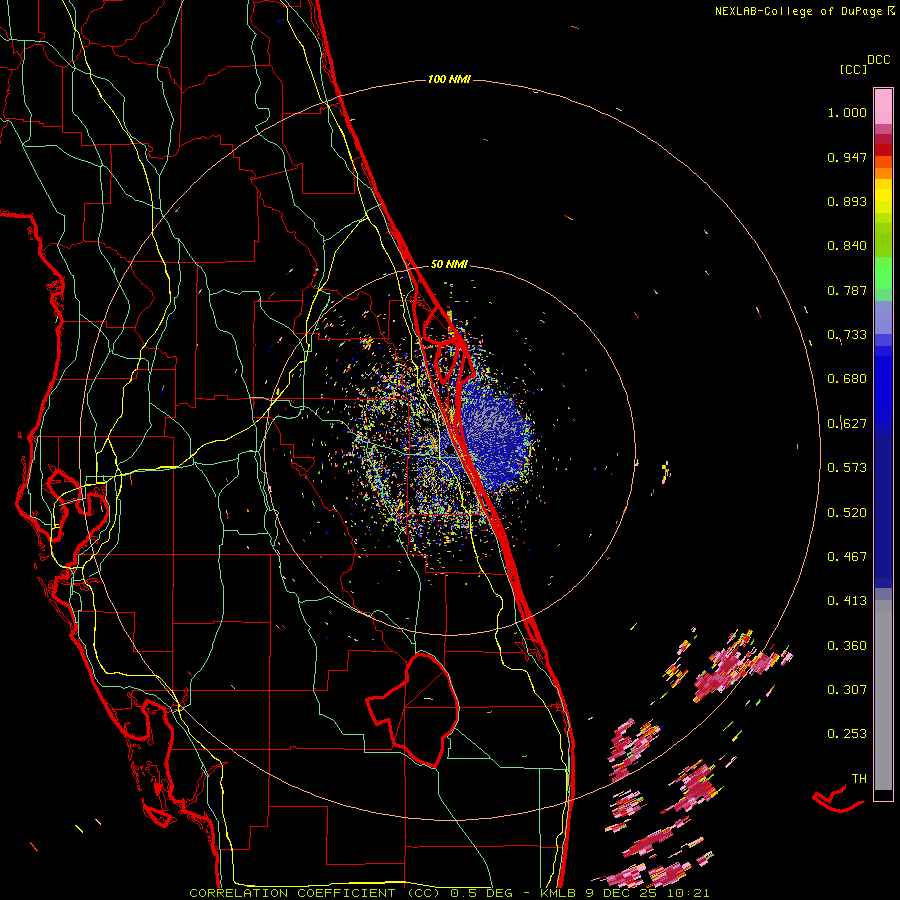Click the 0.467 legend value
This screenshot has width=900, height=900.
(x=847, y=557)
